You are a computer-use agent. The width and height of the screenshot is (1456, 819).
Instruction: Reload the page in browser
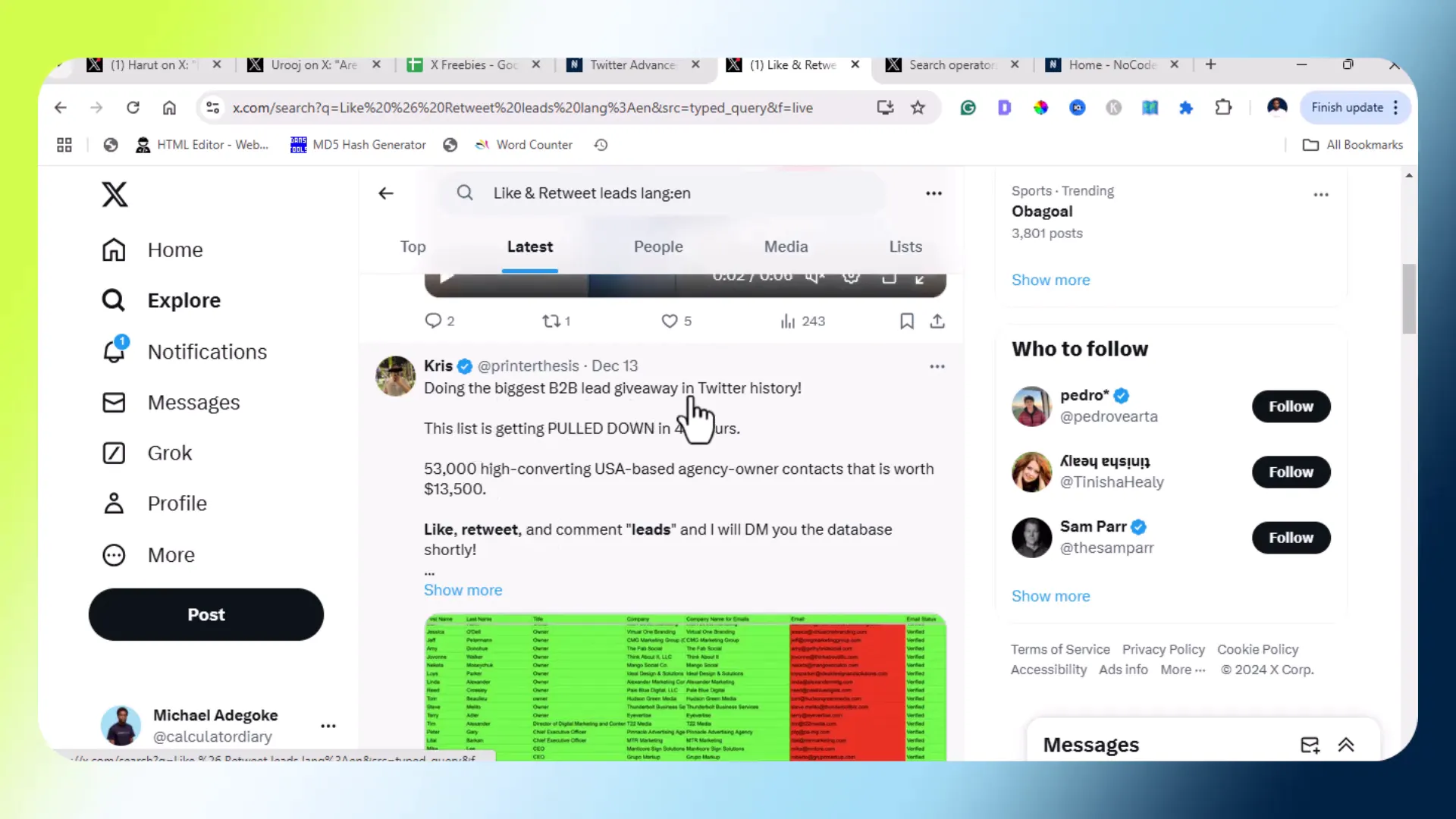(x=133, y=108)
